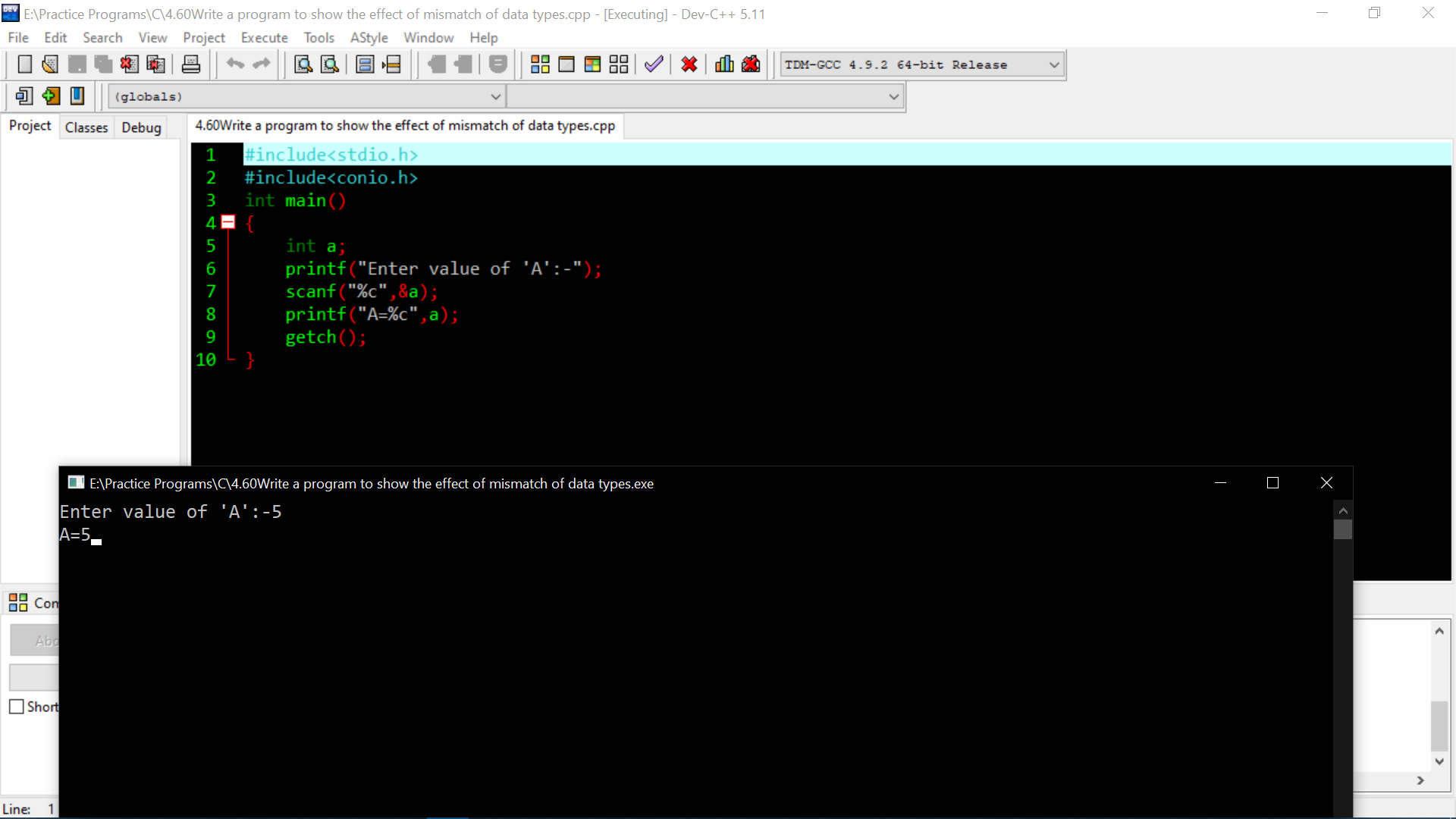Image resolution: width=1456 pixels, height=819 pixels.
Task: Open the Edit menu
Action: (x=55, y=38)
